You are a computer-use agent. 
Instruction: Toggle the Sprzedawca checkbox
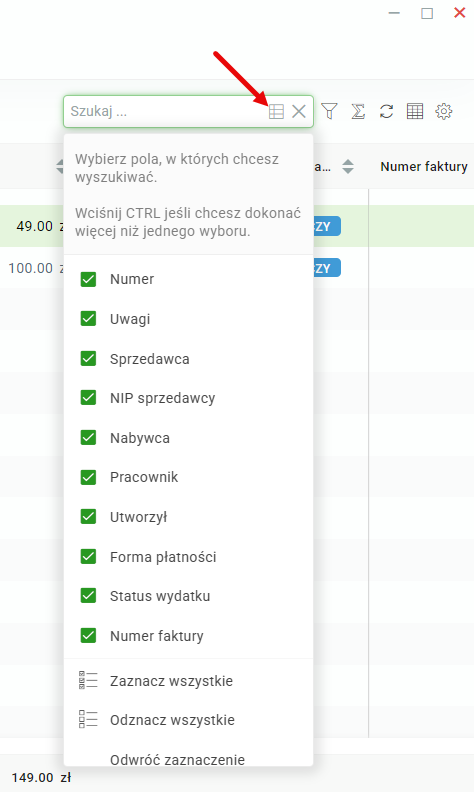(88, 358)
